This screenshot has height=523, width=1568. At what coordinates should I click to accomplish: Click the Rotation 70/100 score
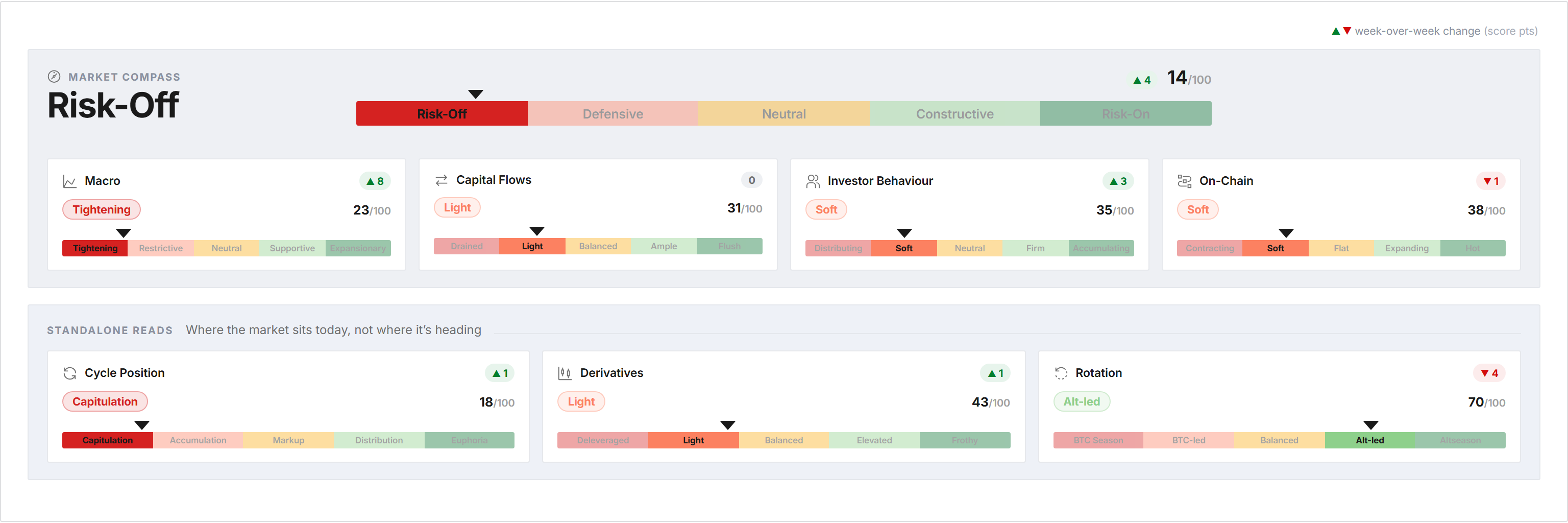1486,402
